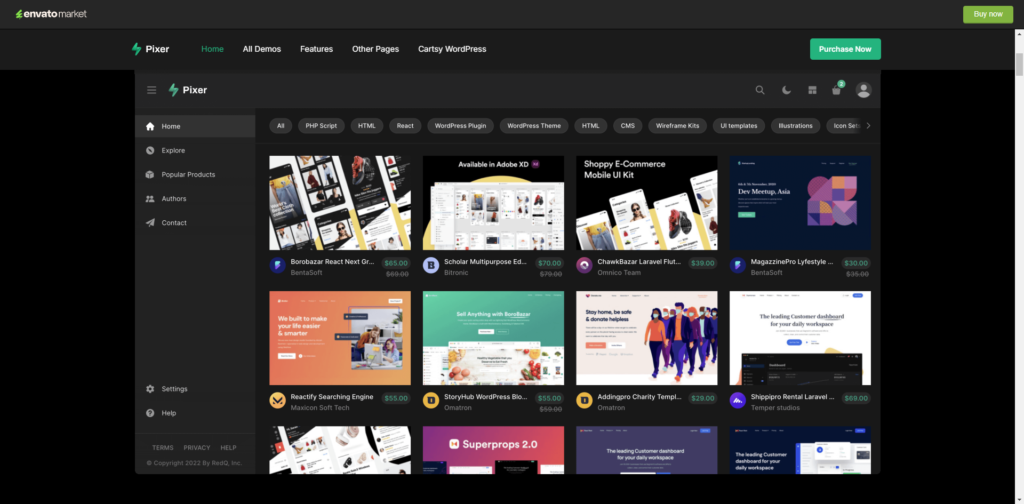The image size is (1024, 504).
Task: Open the TERMS footer link
Action: click(x=163, y=448)
